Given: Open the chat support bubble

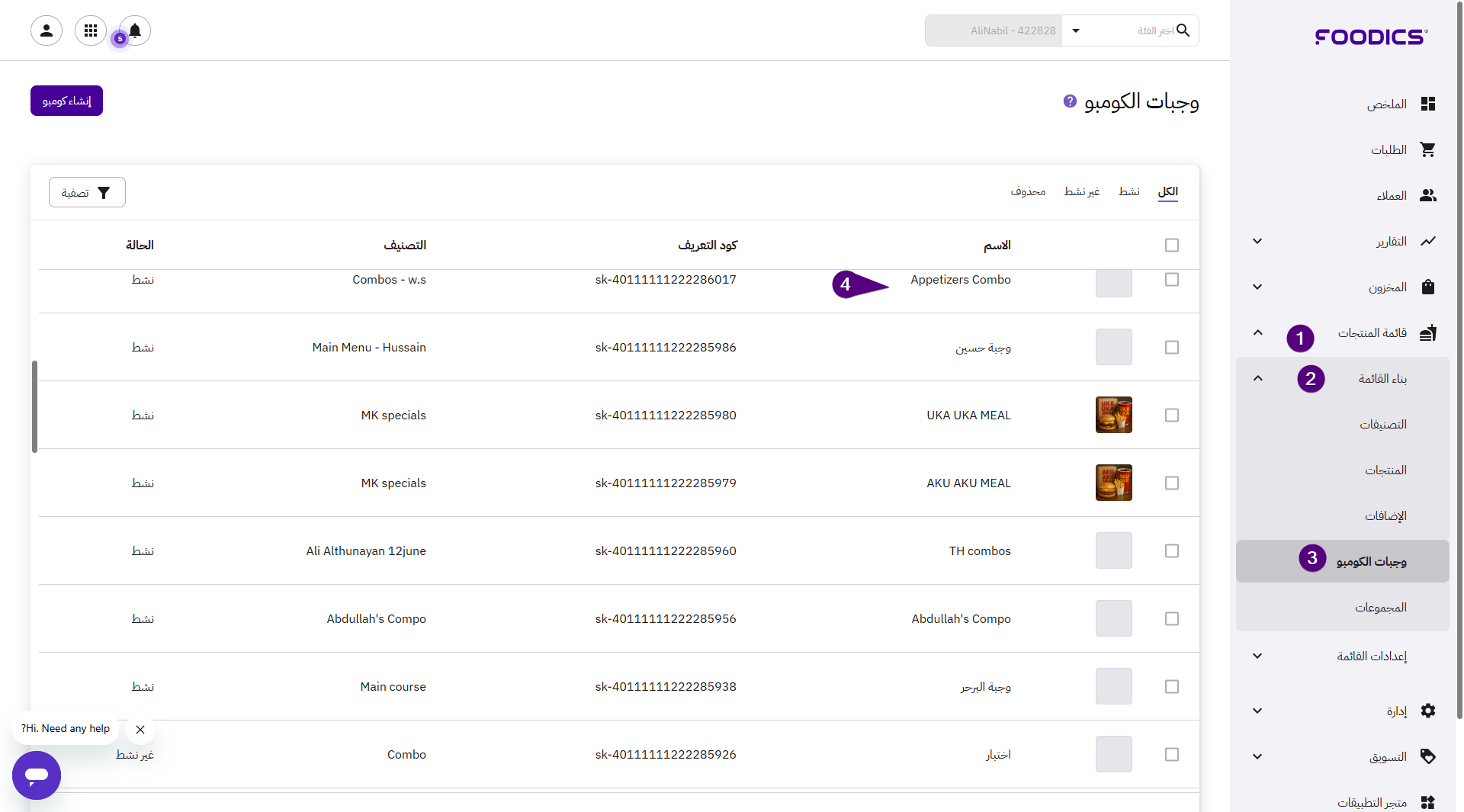Looking at the screenshot, I should pyautogui.click(x=37, y=775).
